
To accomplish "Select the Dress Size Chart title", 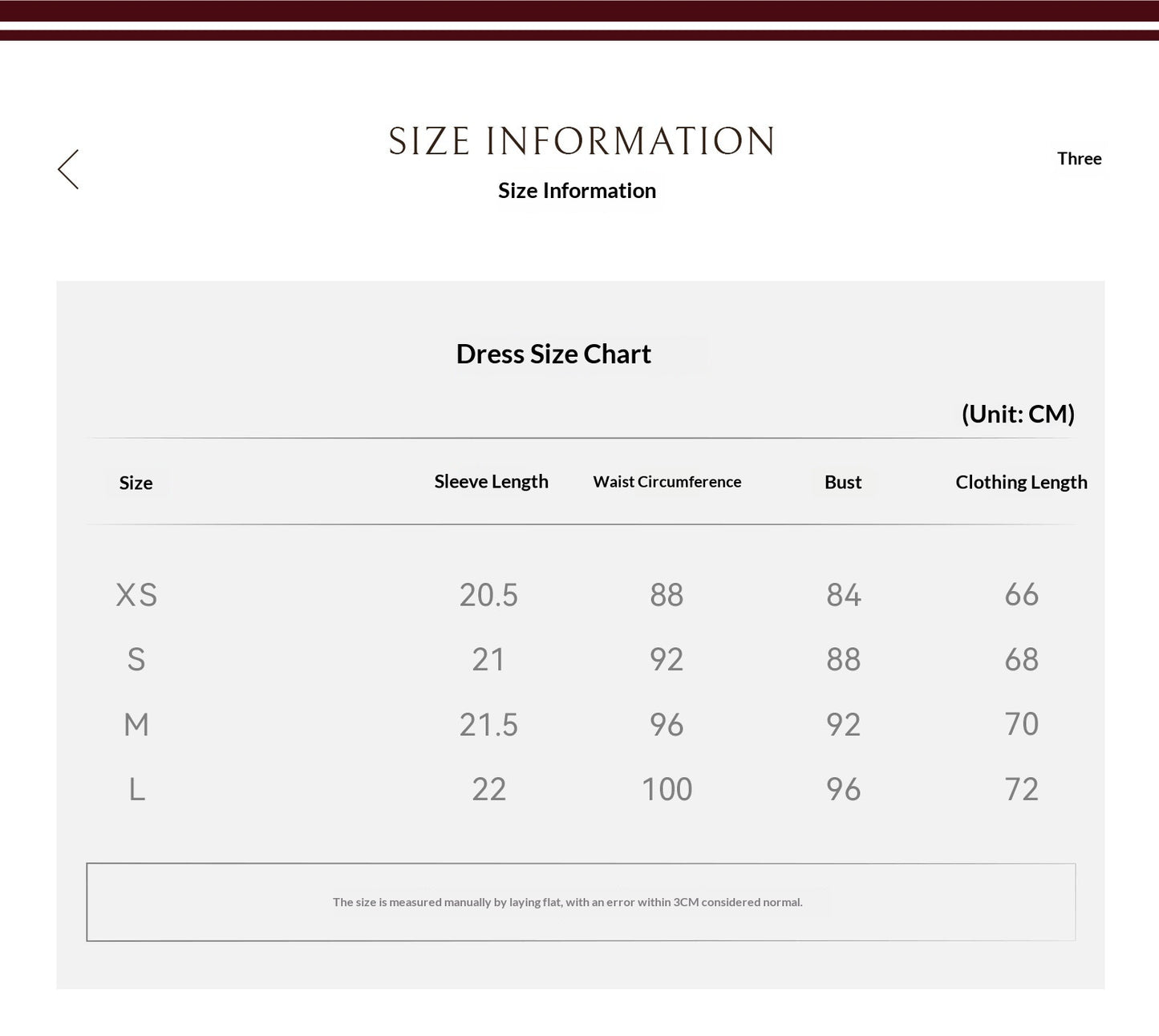I will [x=553, y=354].
